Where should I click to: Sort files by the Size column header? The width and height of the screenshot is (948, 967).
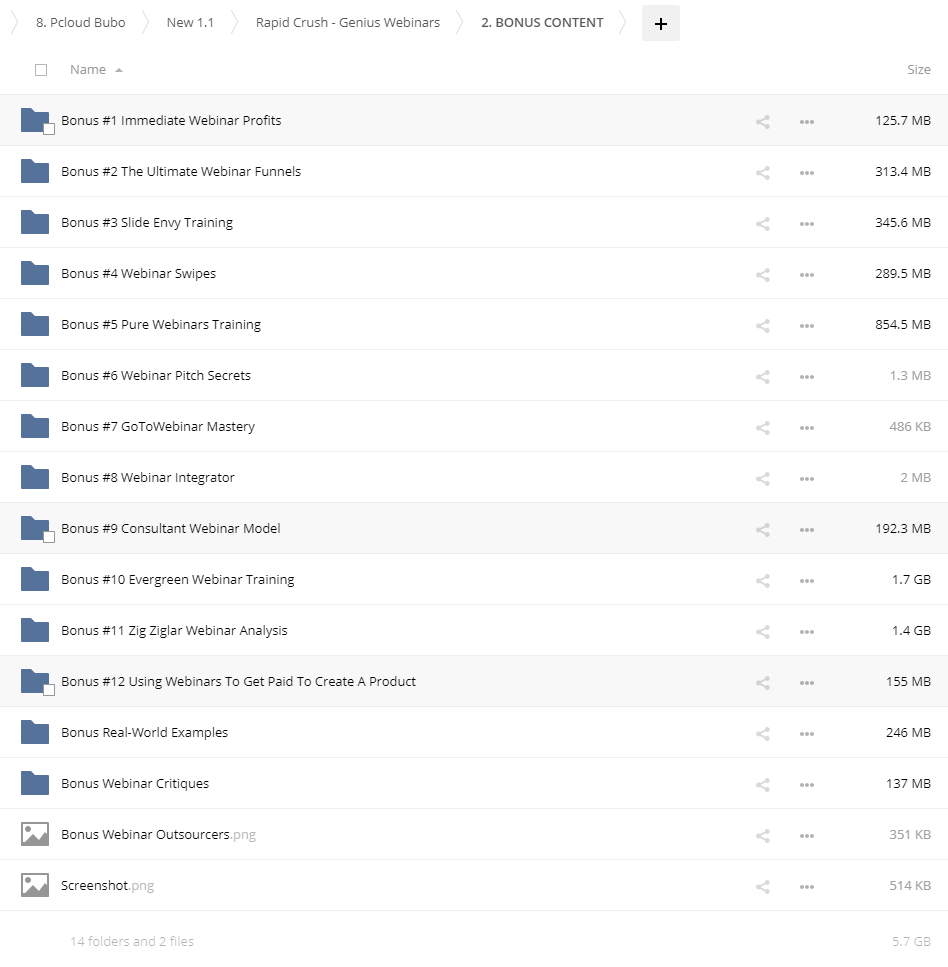coord(918,70)
